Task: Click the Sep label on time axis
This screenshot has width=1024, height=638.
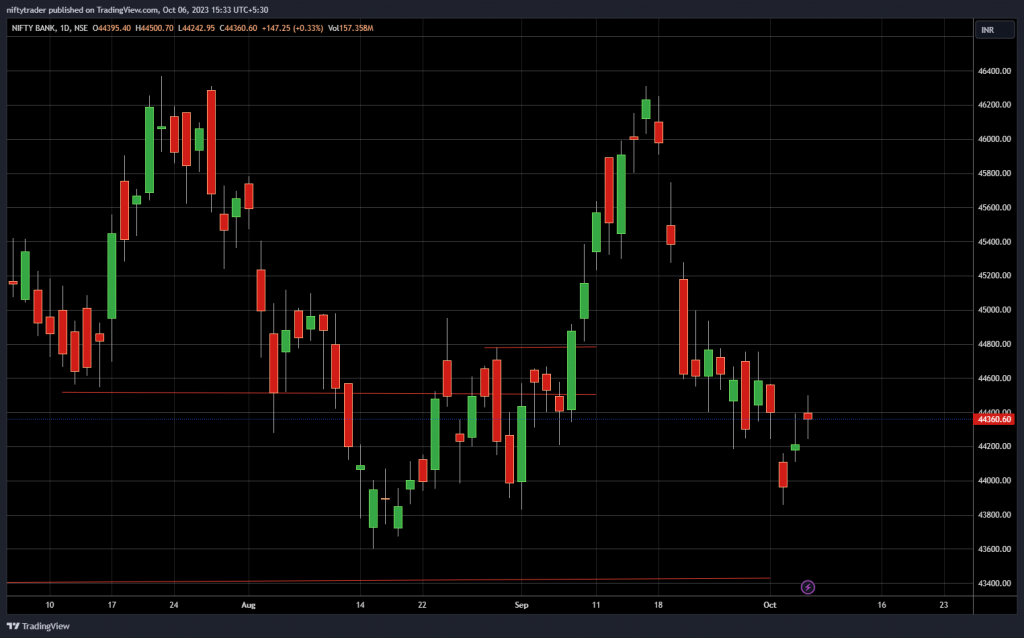Action: click(521, 605)
